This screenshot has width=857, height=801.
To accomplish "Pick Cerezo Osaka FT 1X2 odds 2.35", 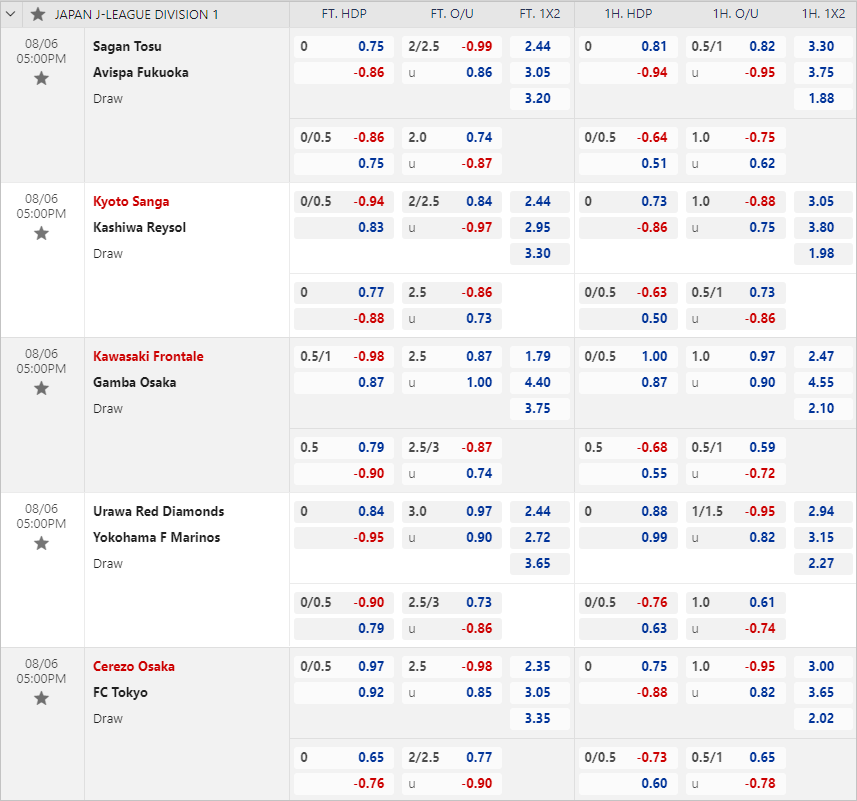I will pos(539,667).
